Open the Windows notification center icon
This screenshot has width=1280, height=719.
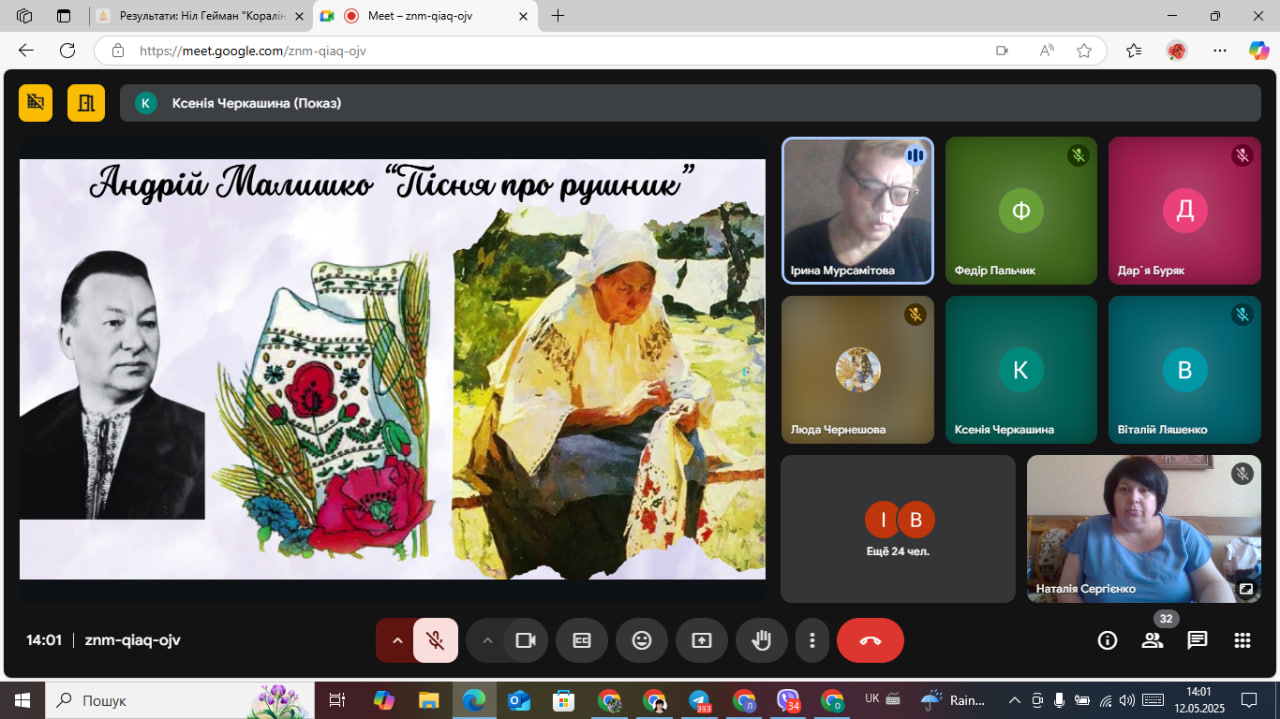tap(1249, 700)
